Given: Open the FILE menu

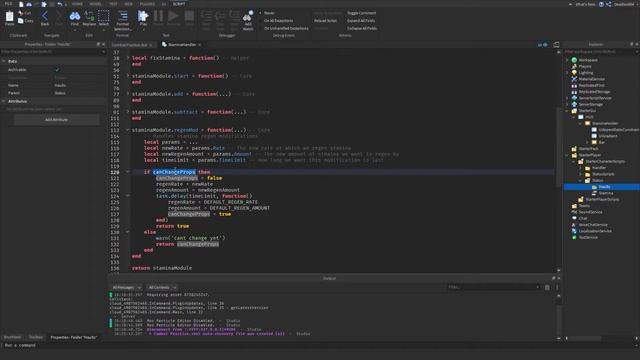Looking at the screenshot, I should (8, 4).
